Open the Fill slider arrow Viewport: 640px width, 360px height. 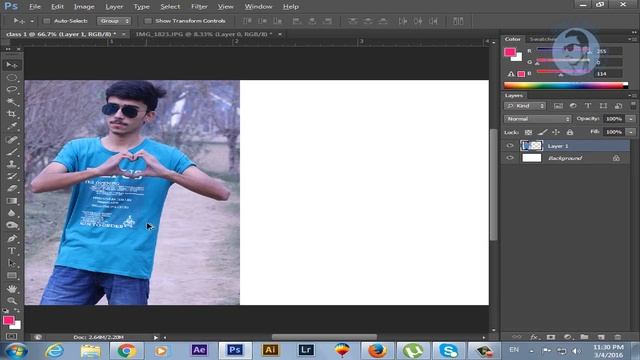click(x=631, y=132)
